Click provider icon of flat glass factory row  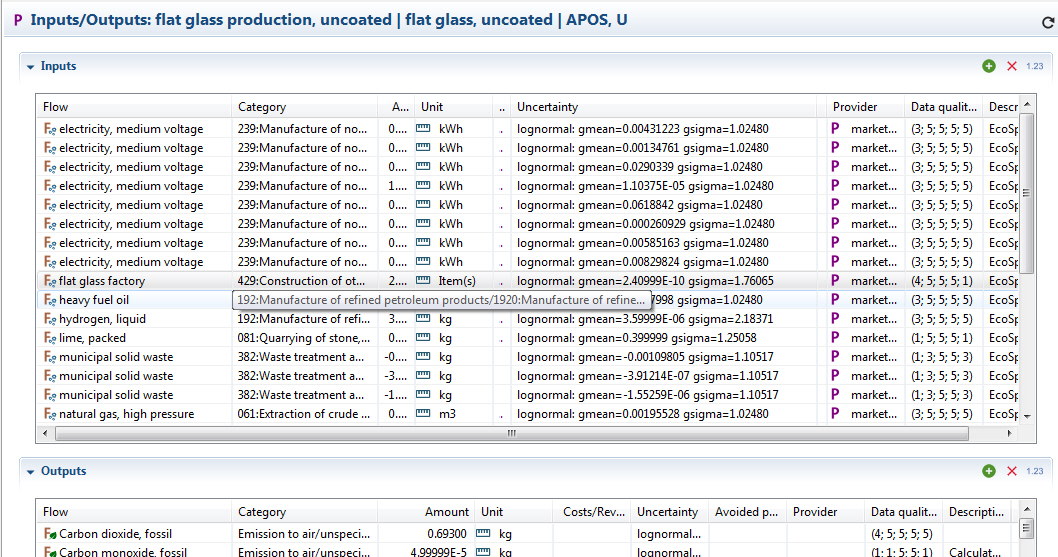(x=836, y=281)
